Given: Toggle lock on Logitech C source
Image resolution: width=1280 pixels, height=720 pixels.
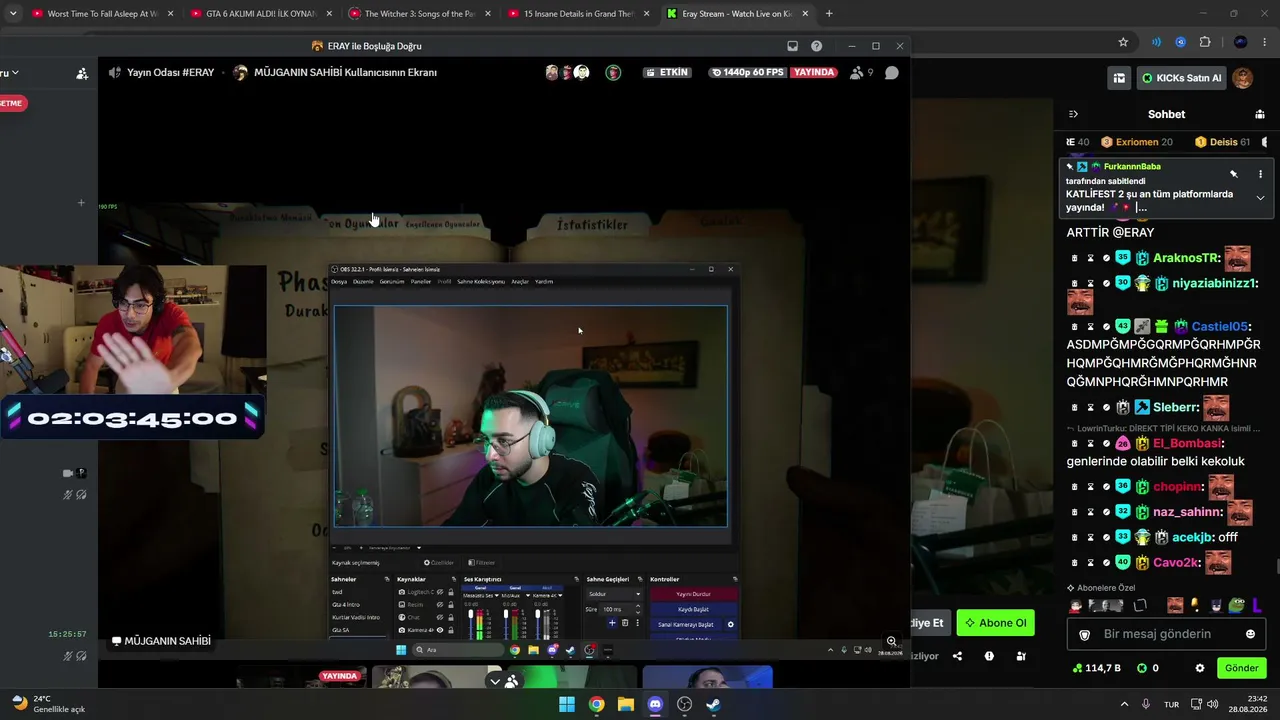Looking at the screenshot, I should tap(450, 592).
